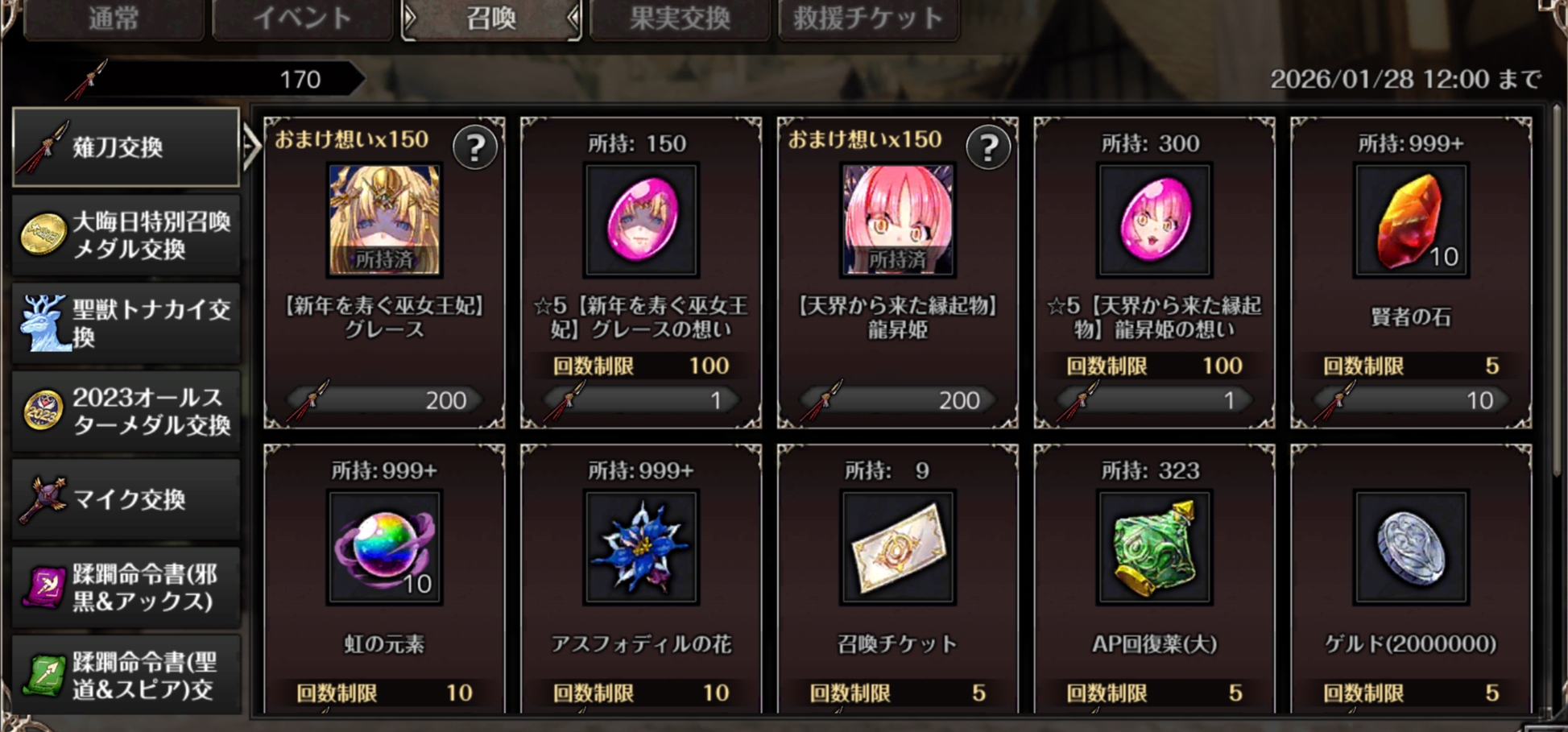Choose the ゲルド silver coin icon
The height and width of the screenshot is (732, 1568).
tap(1411, 548)
